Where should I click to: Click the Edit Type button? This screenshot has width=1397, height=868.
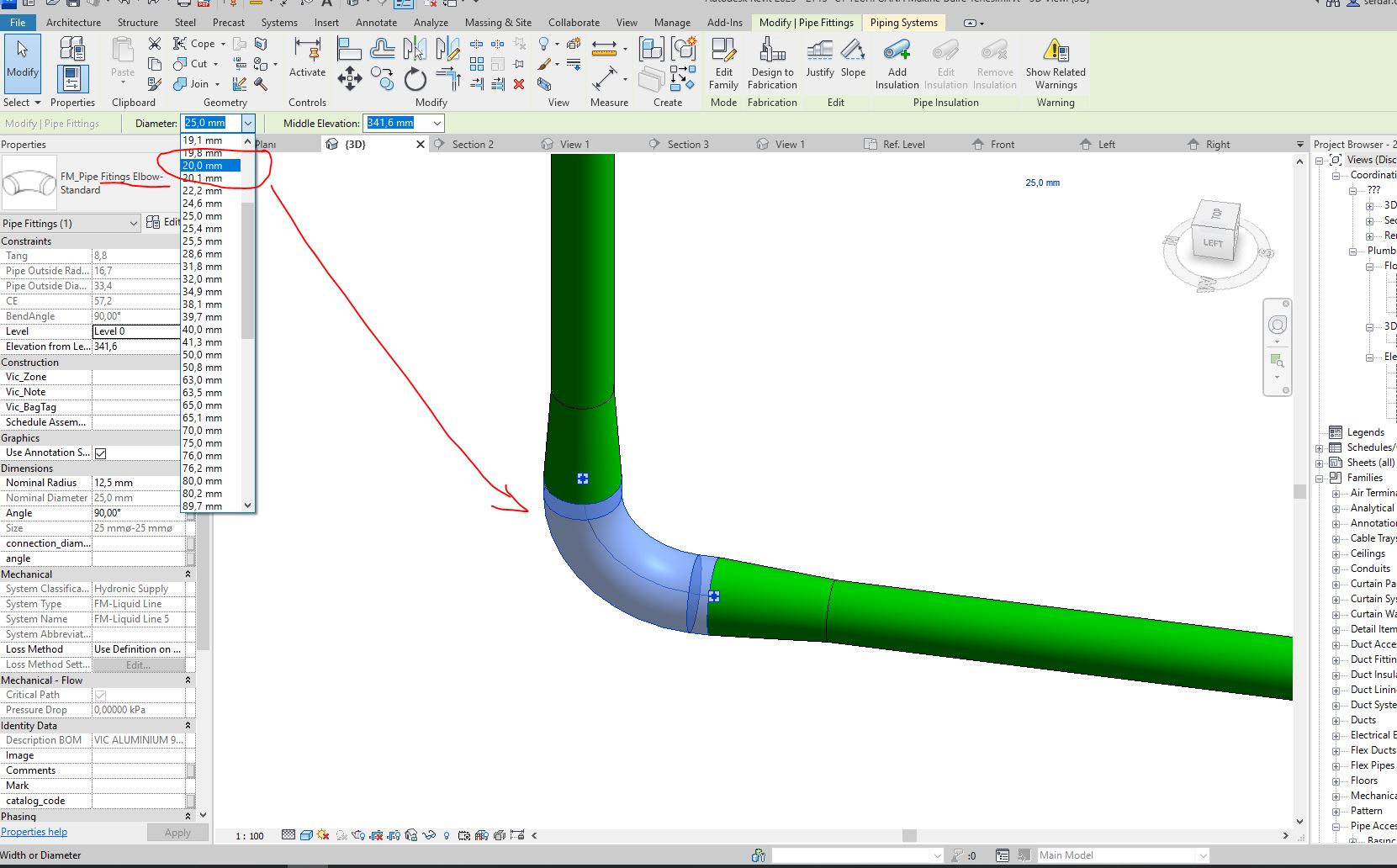point(163,222)
